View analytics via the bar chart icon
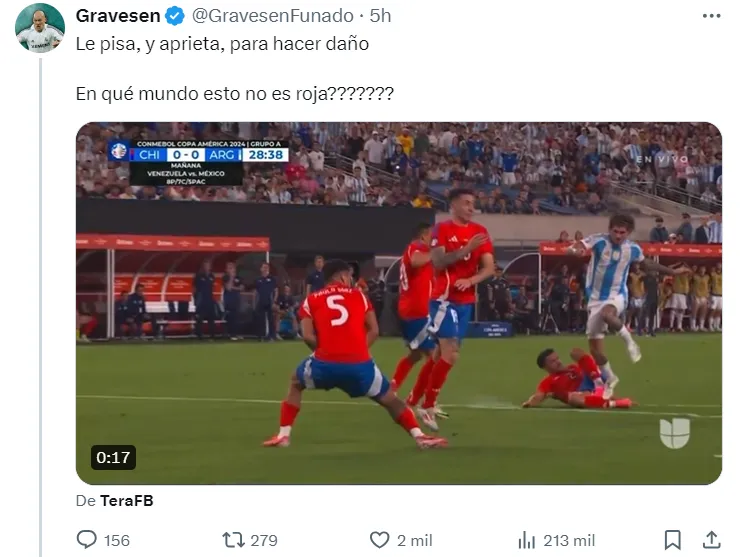 point(527,540)
